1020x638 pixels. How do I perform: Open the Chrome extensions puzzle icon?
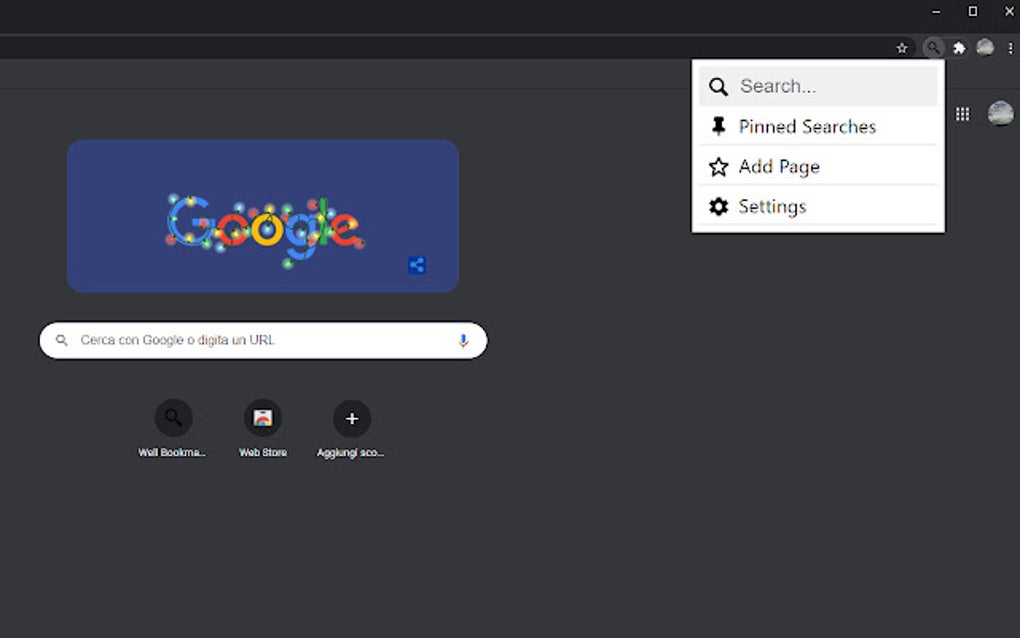pos(959,47)
